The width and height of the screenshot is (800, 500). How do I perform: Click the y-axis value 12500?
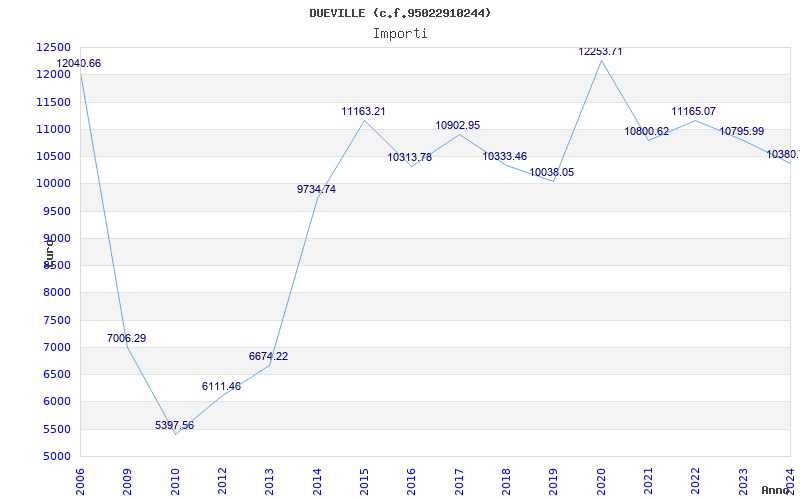pyautogui.click(x=53, y=47)
